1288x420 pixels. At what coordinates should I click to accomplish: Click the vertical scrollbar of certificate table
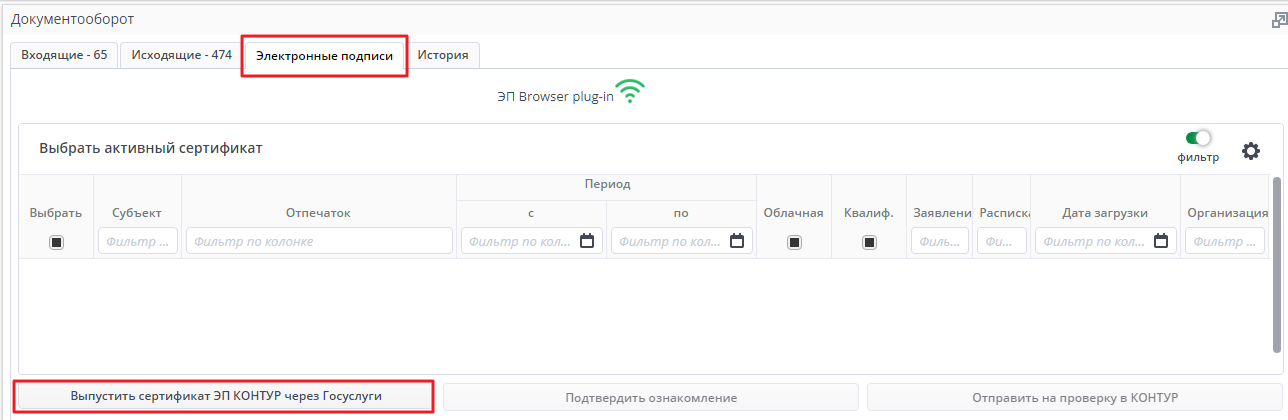point(1276,265)
